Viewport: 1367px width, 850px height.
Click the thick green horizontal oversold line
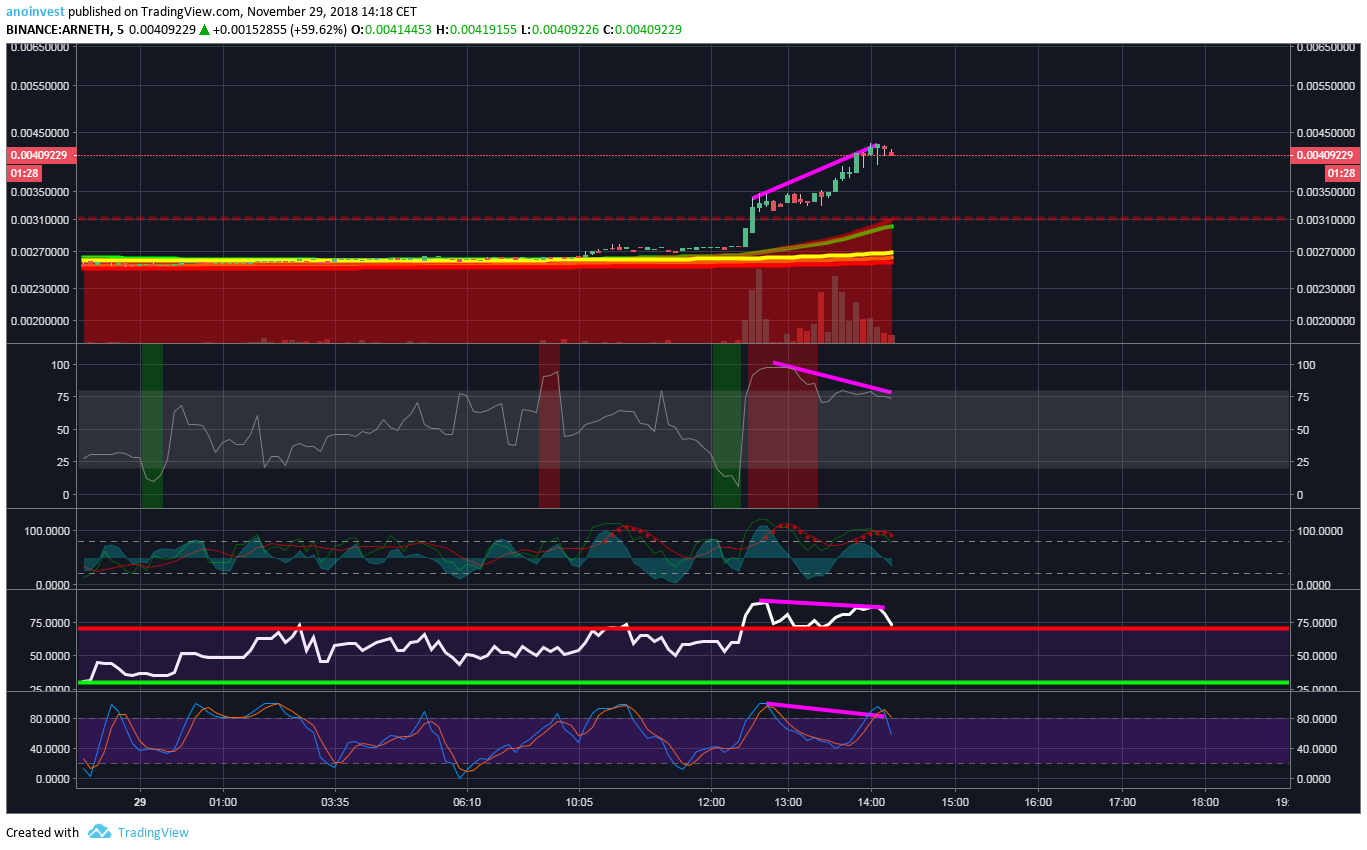tap(683, 682)
